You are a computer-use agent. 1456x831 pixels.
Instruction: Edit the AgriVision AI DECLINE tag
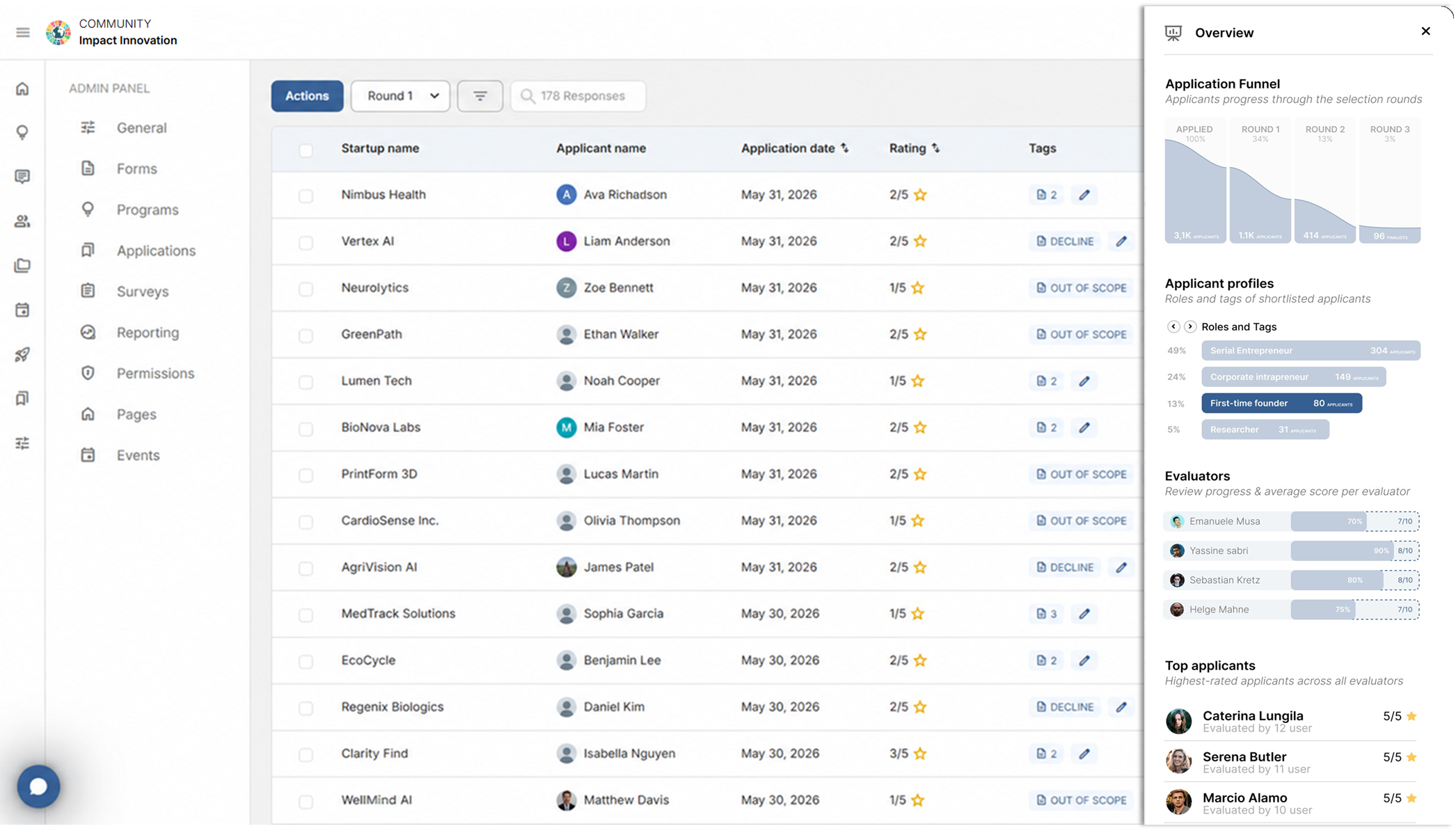pos(1121,568)
